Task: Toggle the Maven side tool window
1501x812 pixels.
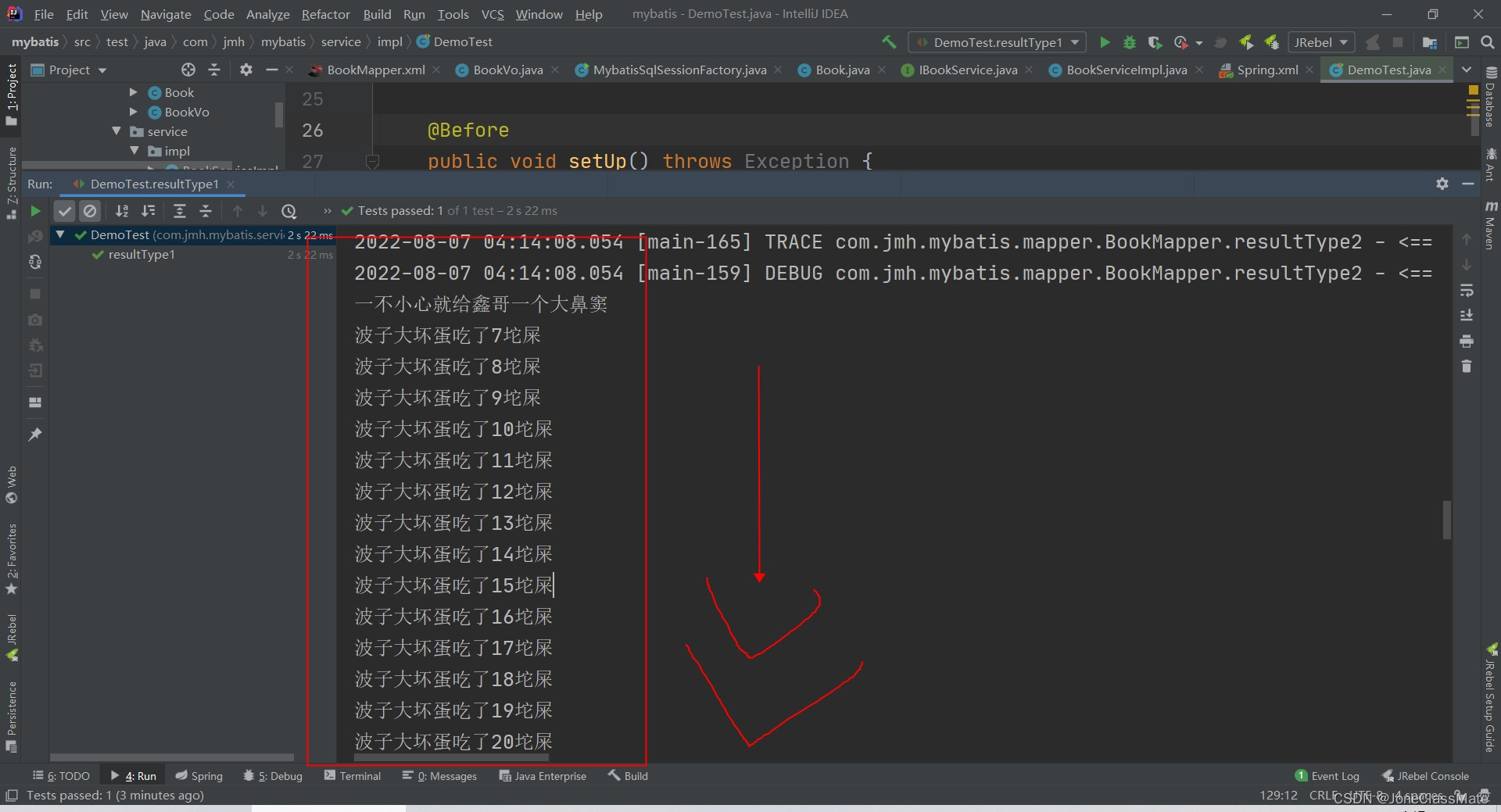Action: (x=1491, y=225)
